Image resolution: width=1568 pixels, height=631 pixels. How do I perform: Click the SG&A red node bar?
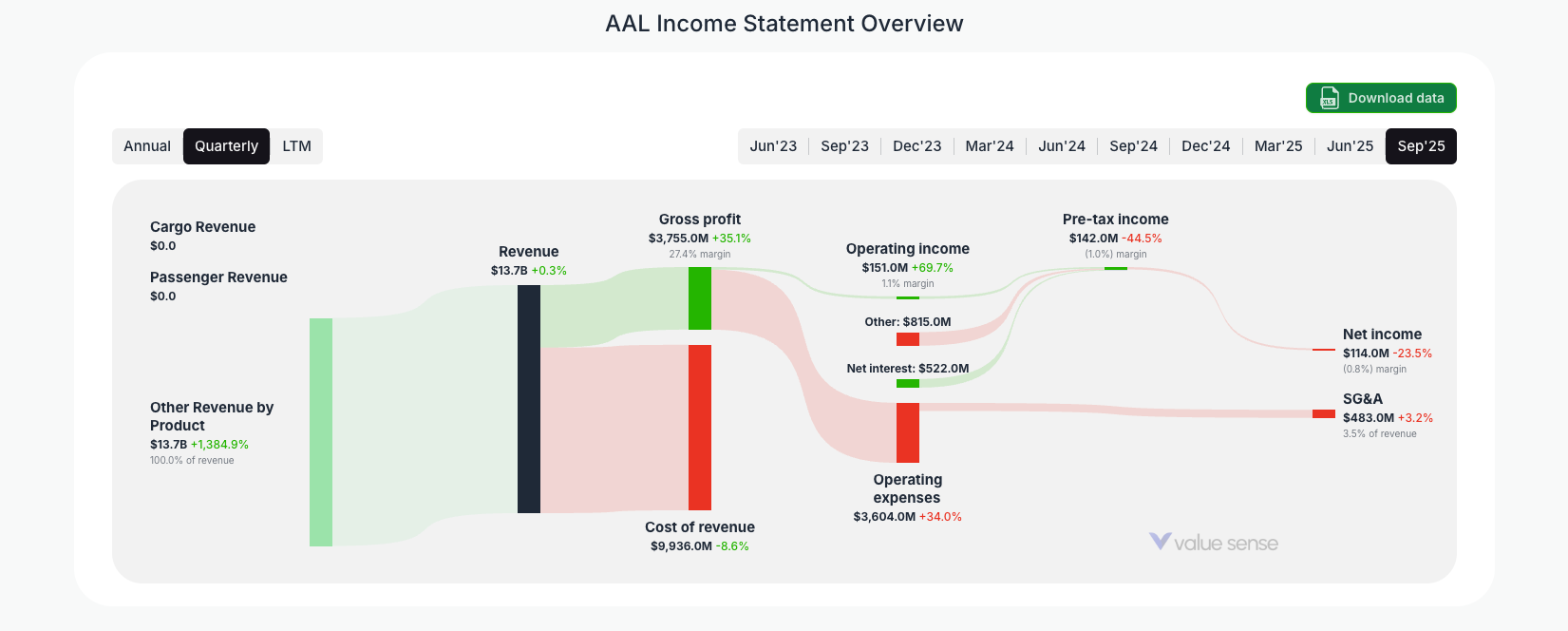click(x=1324, y=413)
